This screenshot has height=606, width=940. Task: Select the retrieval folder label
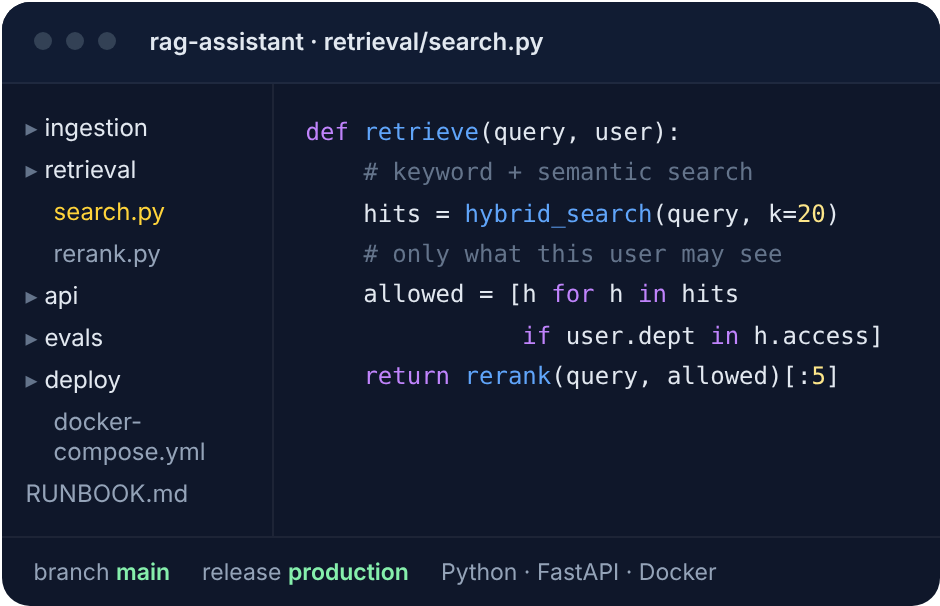coord(91,170)
